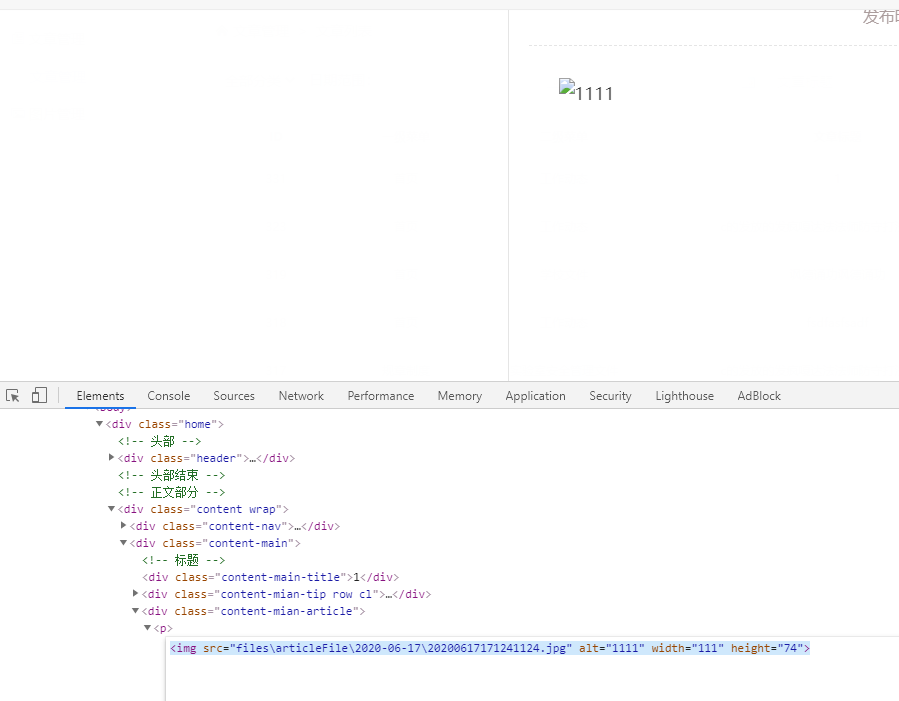Collapse the content-main div node
This screenshot has height=701, width=899.
point(123,542)
